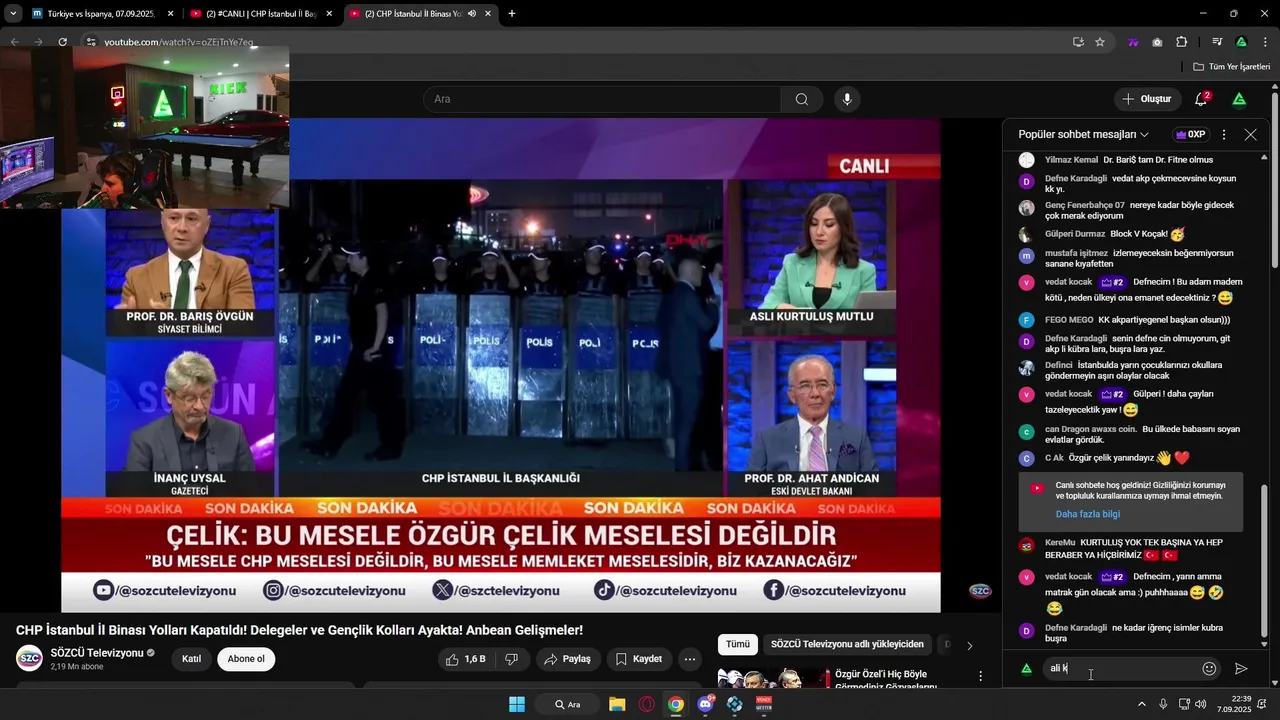This screenshot has width=1280, height=720.
Task: Reload the page
Action: click(x=62, y=42)
